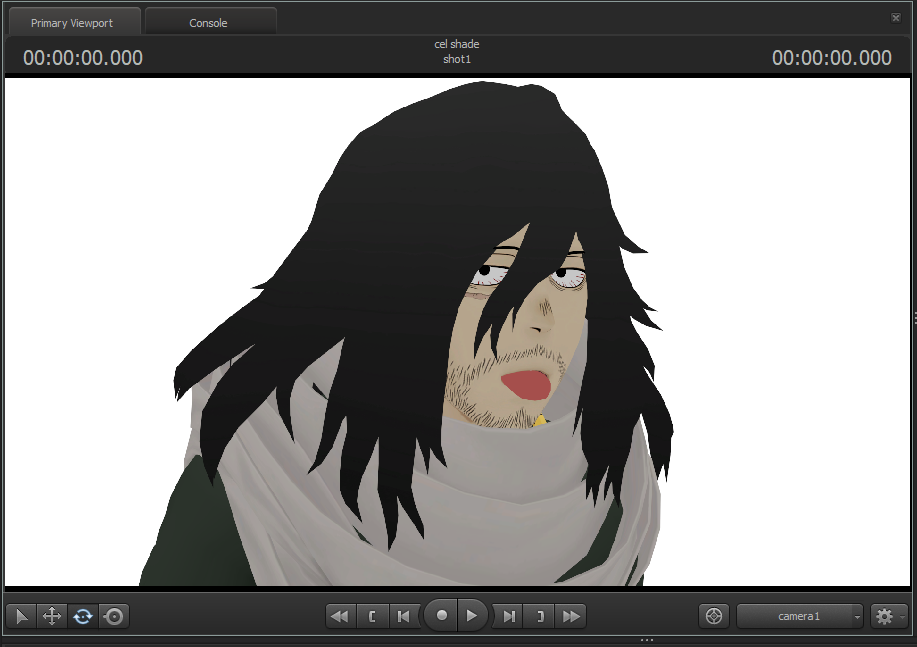Image resolution: width=917 pixels, height=647 pixels.
Task: Click the 'cel shade' session name
Action: pos(457,44)
